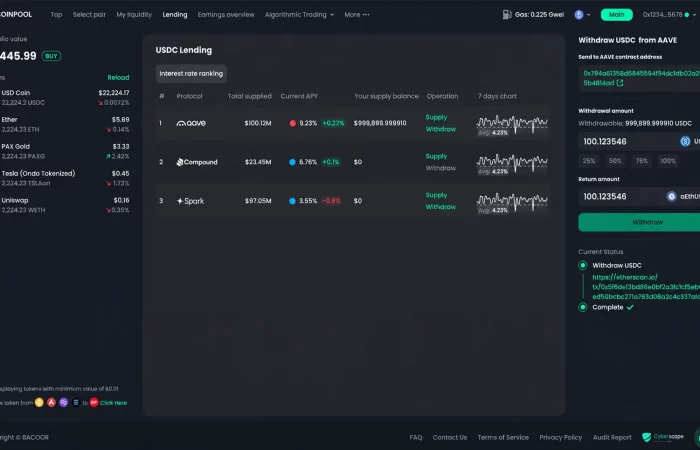Screen dimensions: 700x450
Task: Click the Withdraw USDC status indicator
Action: coord(583,266)
